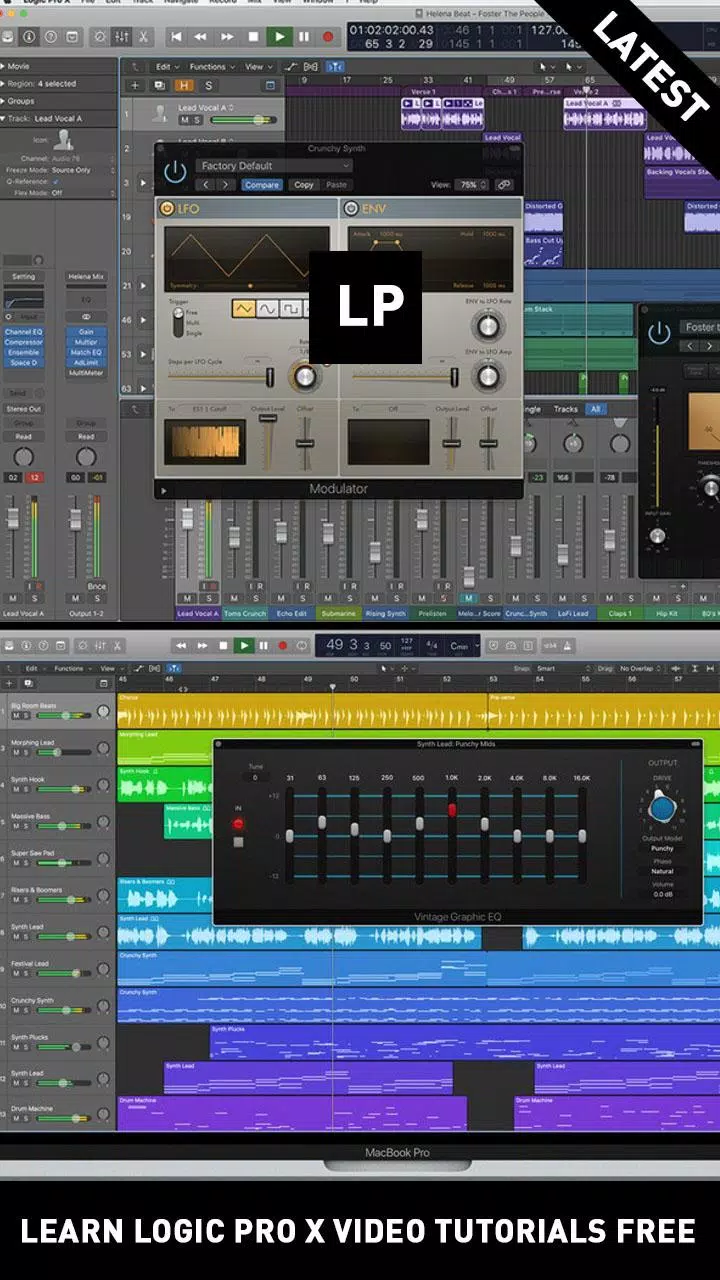The width and height of the screenshot is (720, 1280).
Task: Open the Edit menu in tracks area
Action: (166, 66)
